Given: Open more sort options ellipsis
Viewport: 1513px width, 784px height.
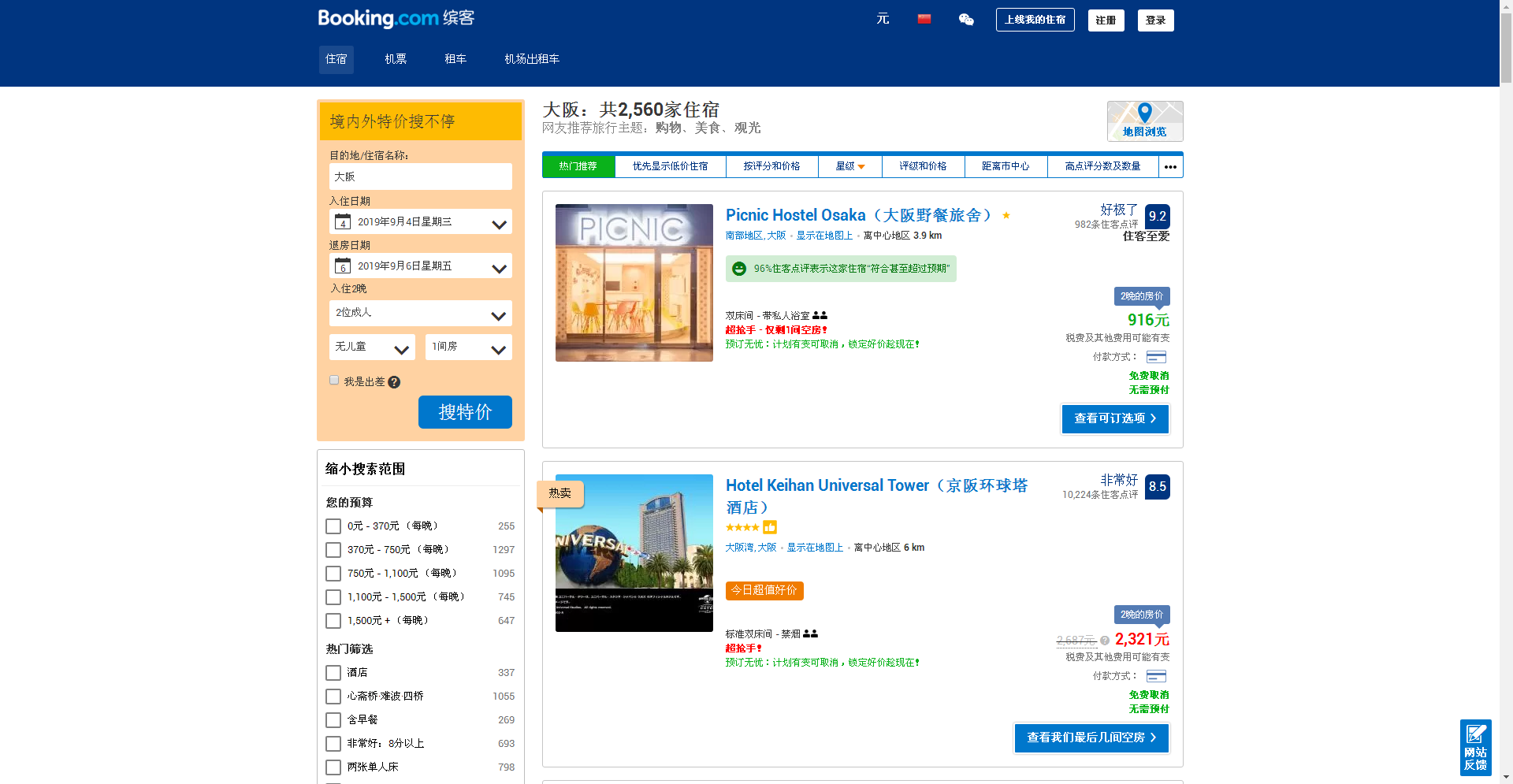Looking at the screenshot, I should pyautogui.click(x=1170, y=166).
